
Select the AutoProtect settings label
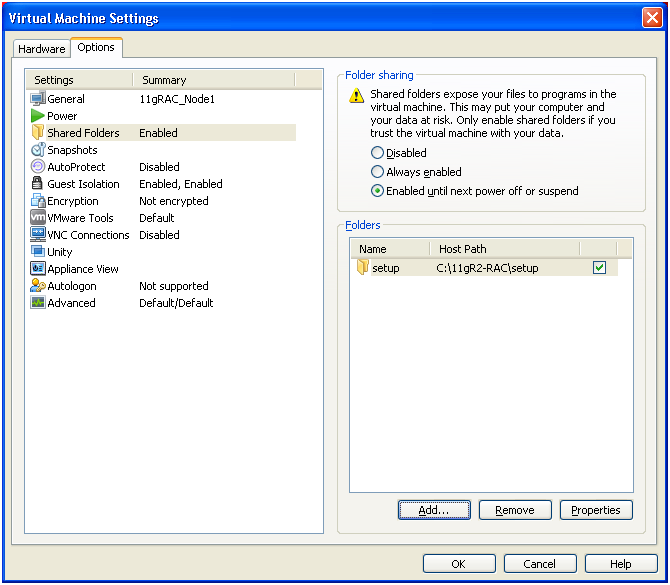tap(76, 167)
